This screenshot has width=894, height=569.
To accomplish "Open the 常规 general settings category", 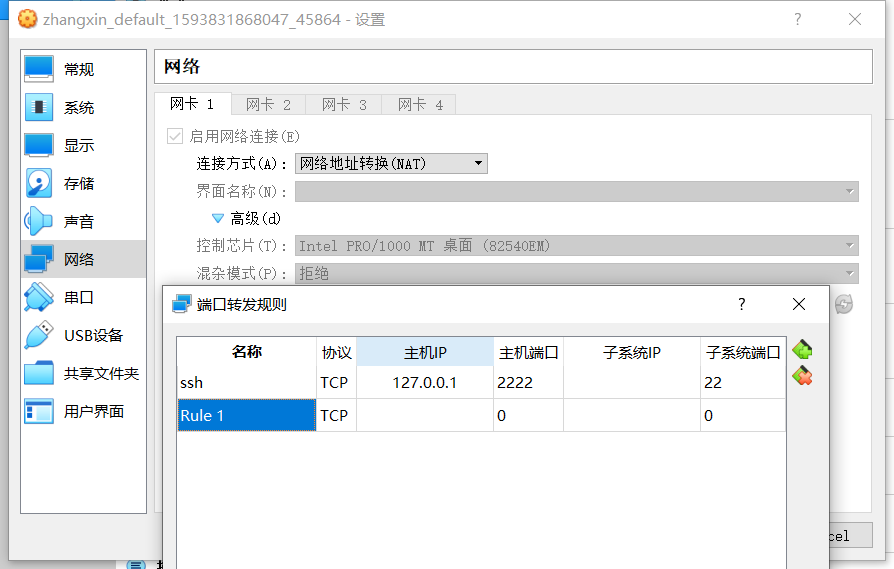I will (78, 69).
